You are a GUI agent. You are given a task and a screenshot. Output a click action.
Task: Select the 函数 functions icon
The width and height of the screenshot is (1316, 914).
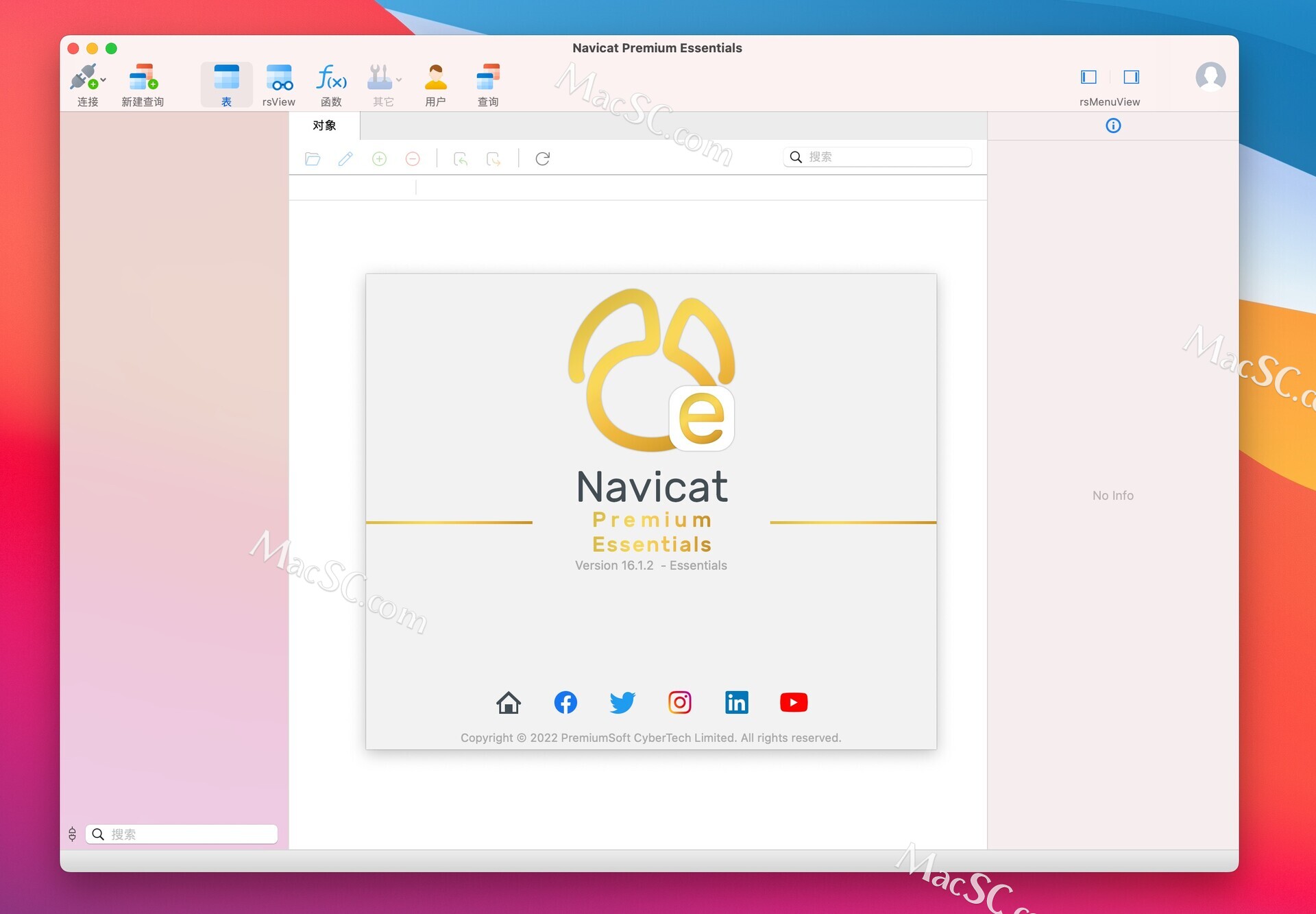(331, 77)
